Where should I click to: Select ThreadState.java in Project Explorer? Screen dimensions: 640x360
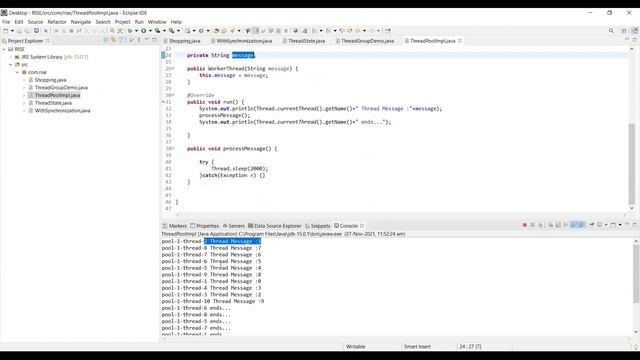(x=53, y=103)
